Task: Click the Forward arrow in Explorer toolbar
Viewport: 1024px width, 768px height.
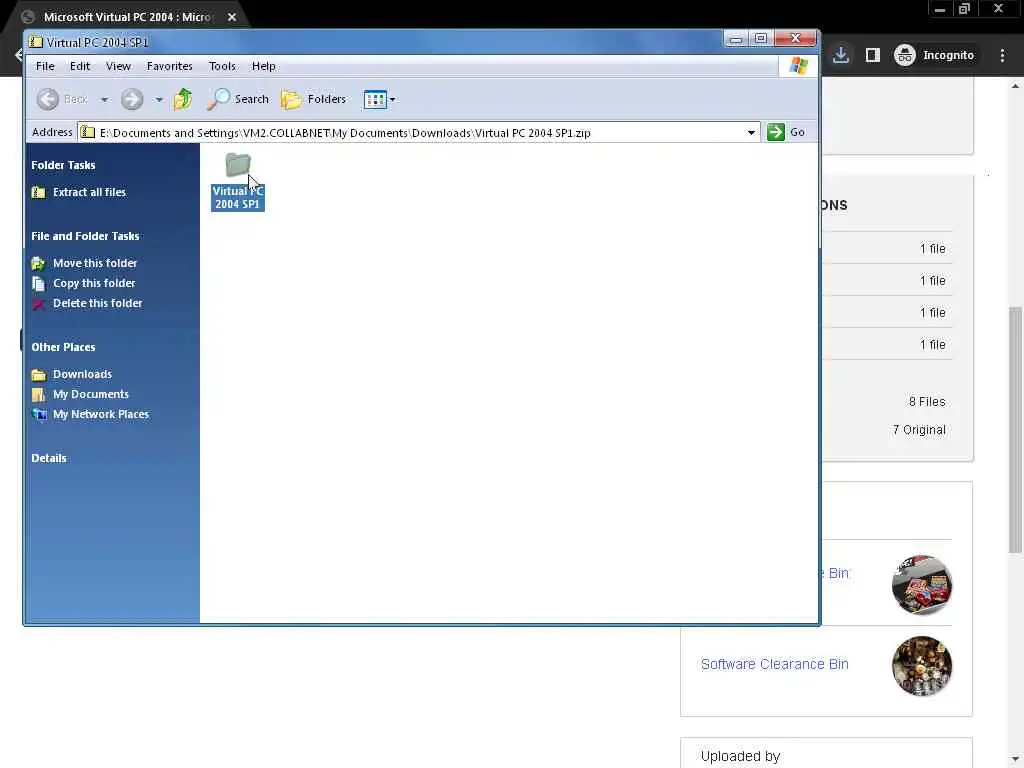Action: click(x=132, y=99)
